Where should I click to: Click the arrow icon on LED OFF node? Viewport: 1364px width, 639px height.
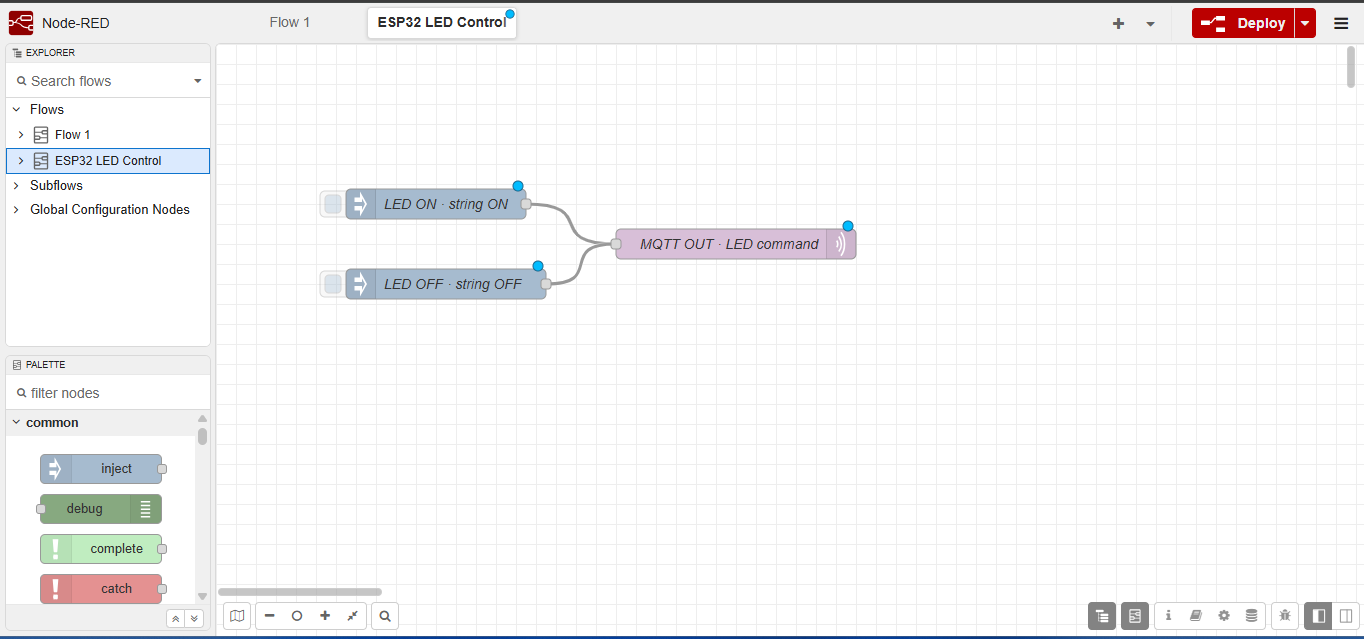(x=360, y=284)
